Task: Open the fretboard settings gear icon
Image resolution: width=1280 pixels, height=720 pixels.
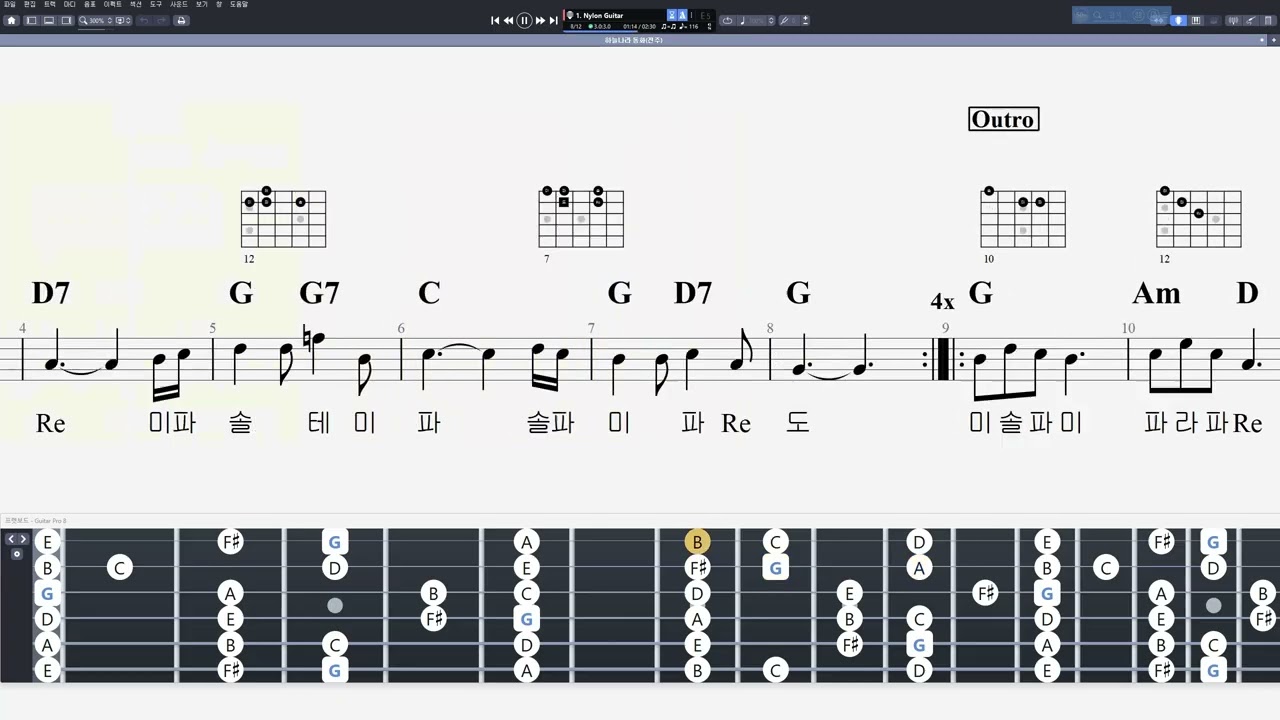Action: point(16,553)
